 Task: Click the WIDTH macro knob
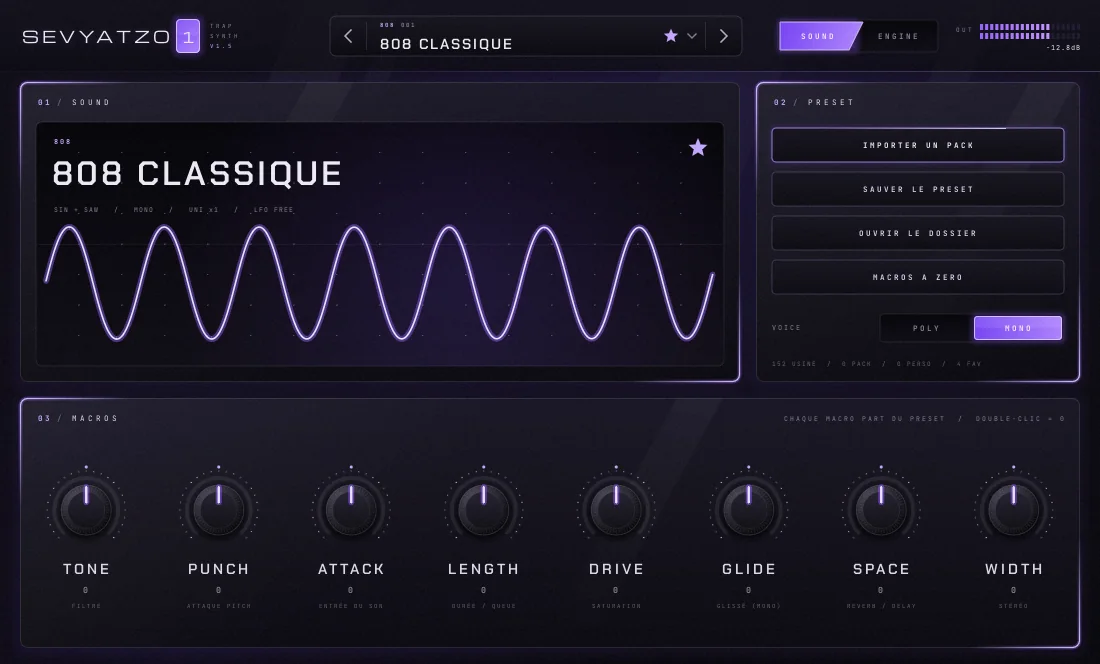pos(1014,508)
